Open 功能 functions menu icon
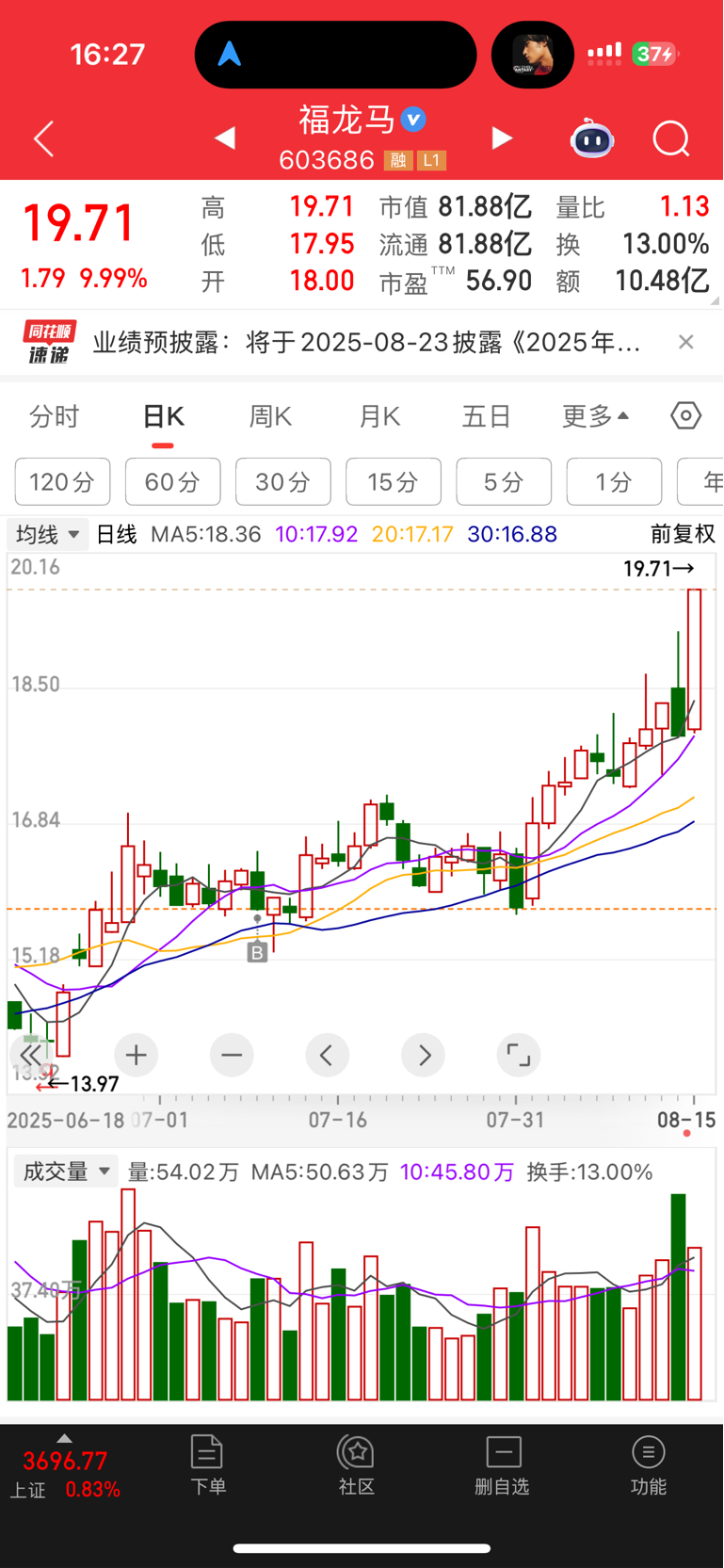 (x=649, y=1464)
